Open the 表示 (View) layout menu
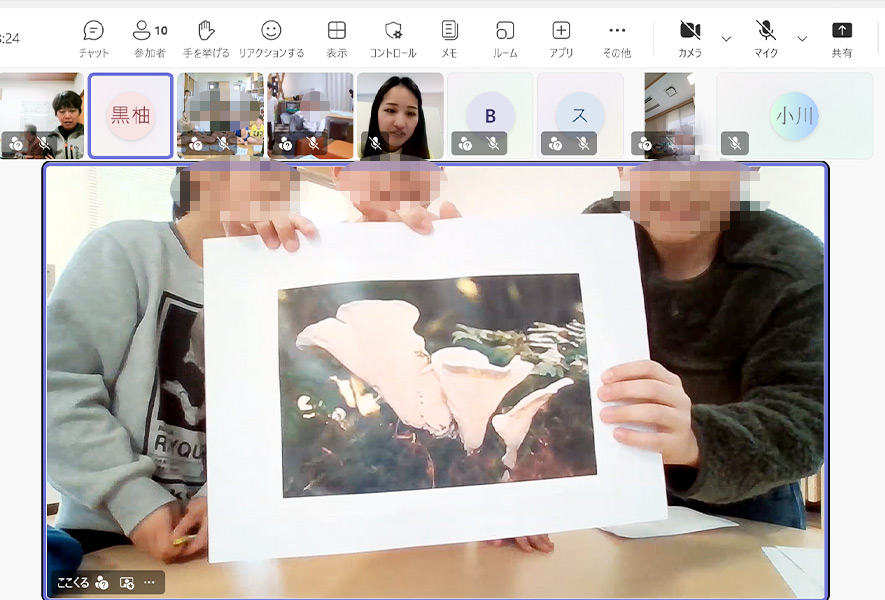885x600 pixels. coord(337,37)
